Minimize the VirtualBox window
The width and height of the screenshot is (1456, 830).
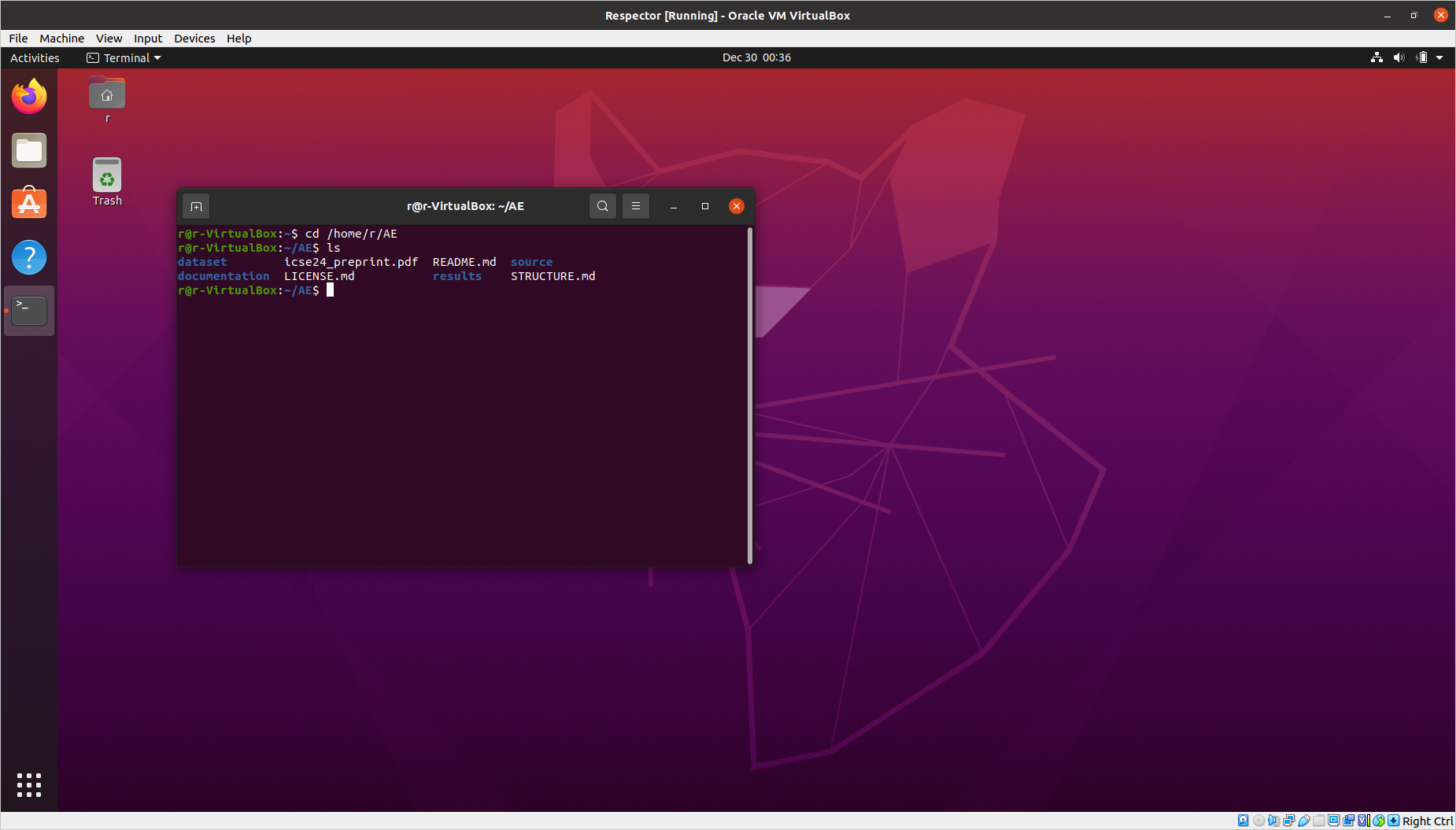coord(1388,15)
